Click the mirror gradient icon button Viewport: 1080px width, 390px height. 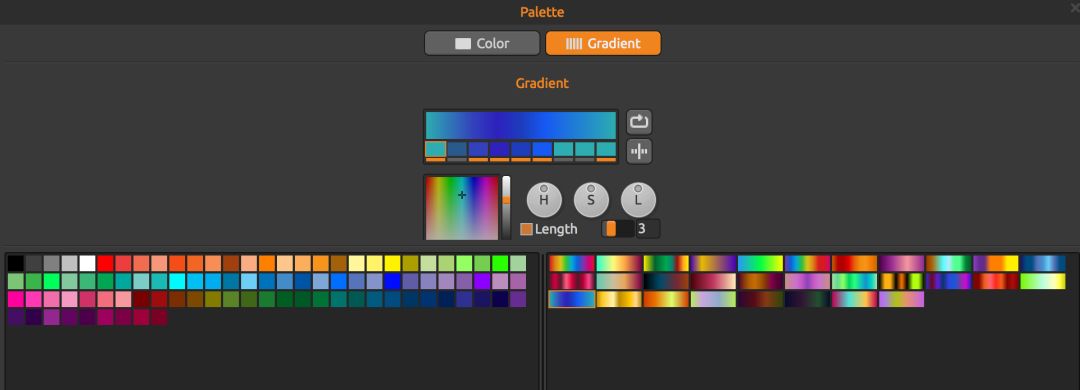[639, 152]
